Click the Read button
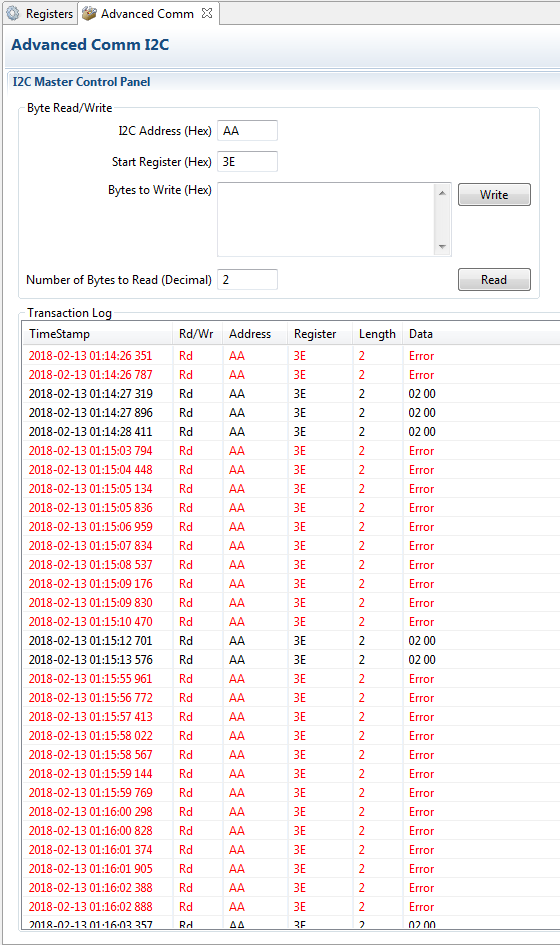The image size is (560, 945). [494, 280]
